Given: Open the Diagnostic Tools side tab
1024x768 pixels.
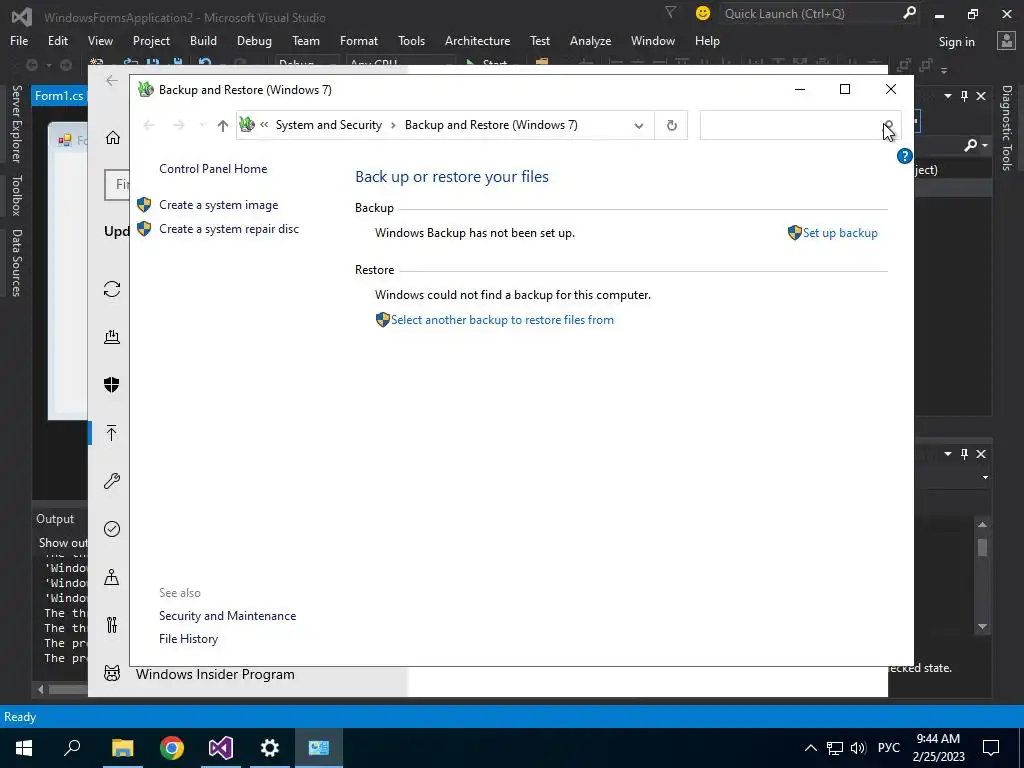Looking at the screenshot, I should click(1006, 128).
